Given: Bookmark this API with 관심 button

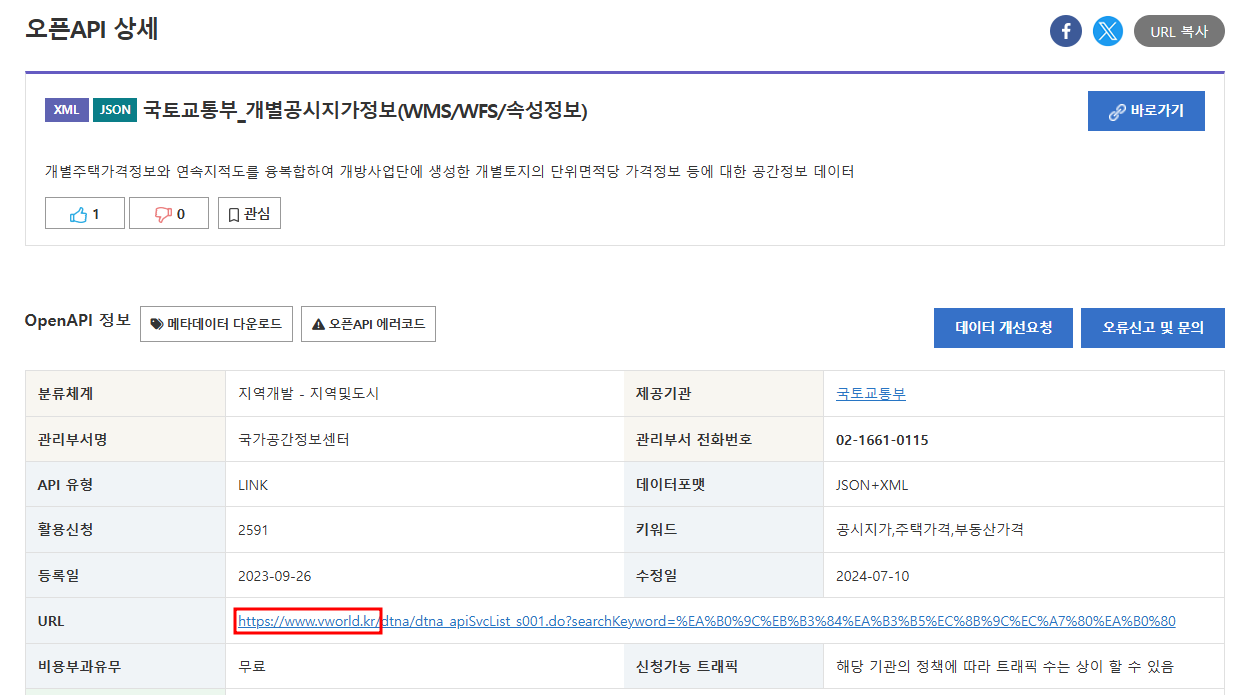Looking at the screenshot, I should [249, 213].
